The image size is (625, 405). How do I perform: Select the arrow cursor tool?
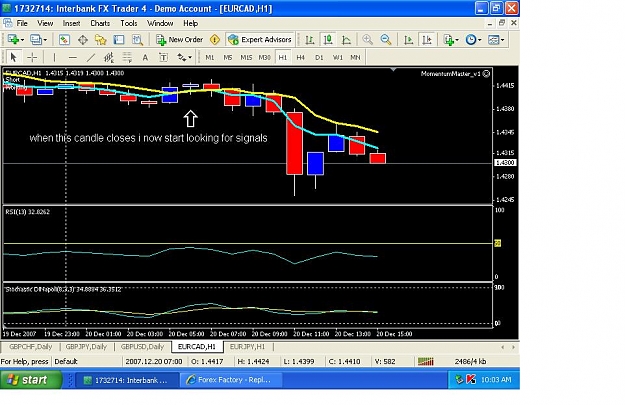coord(14,57)
